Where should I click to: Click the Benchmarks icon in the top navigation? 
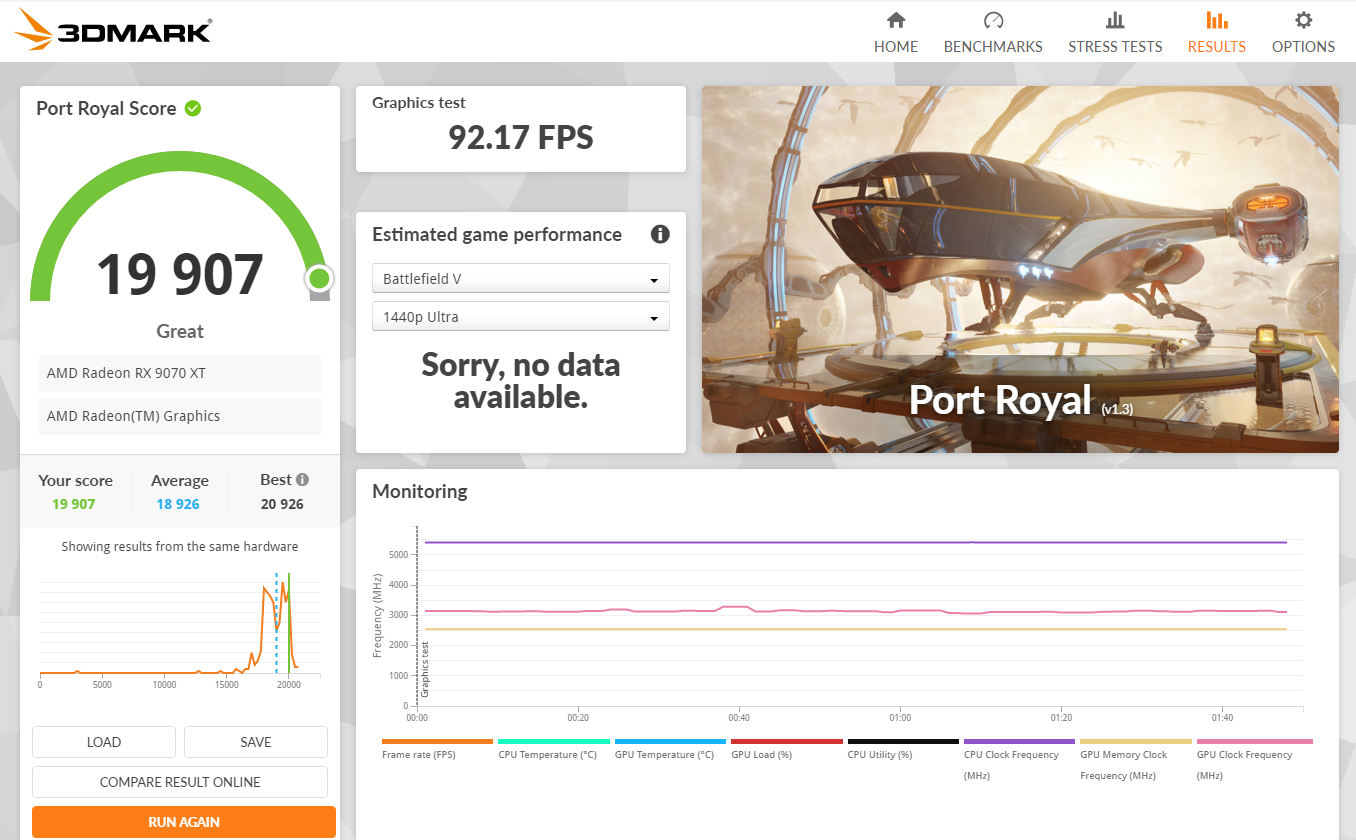pyautogui.click(x=993, y=19)
